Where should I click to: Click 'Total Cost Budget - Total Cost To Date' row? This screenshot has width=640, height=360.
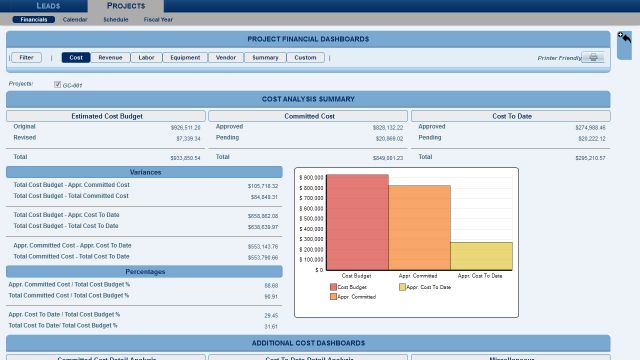tap(144, 226)
